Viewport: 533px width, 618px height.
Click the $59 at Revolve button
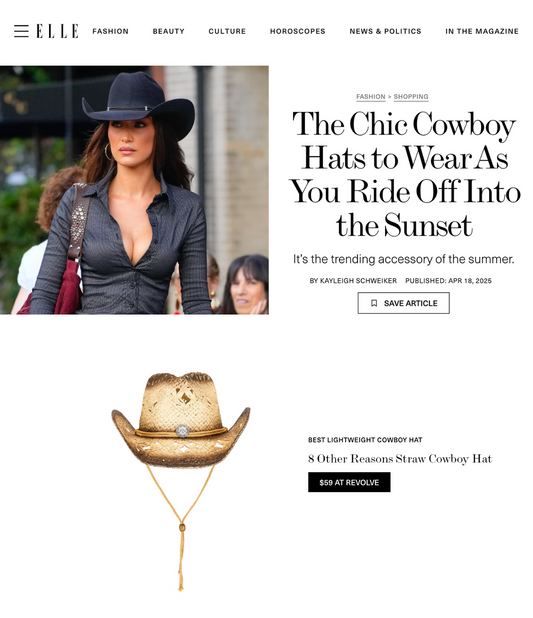[x=349, y=482]
